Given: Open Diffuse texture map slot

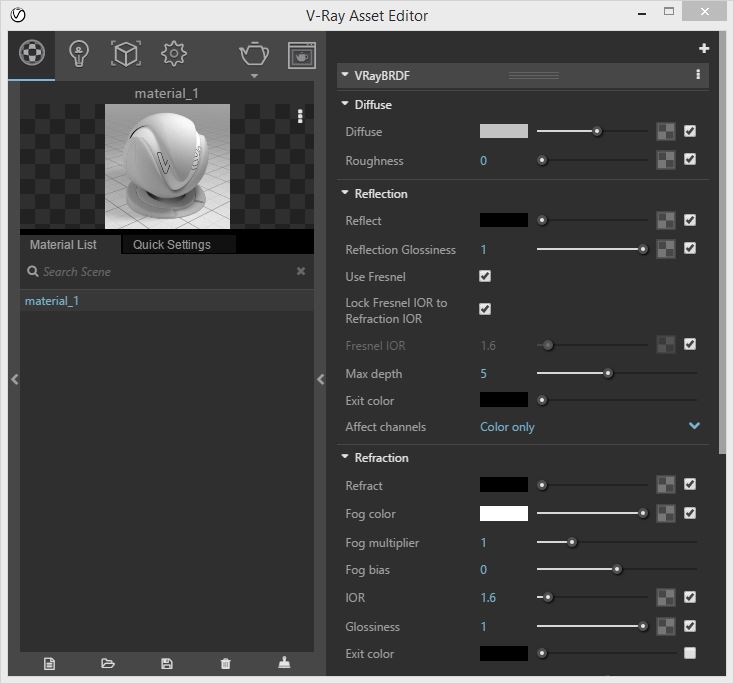Looking at the screenshot, I should 666,132.
